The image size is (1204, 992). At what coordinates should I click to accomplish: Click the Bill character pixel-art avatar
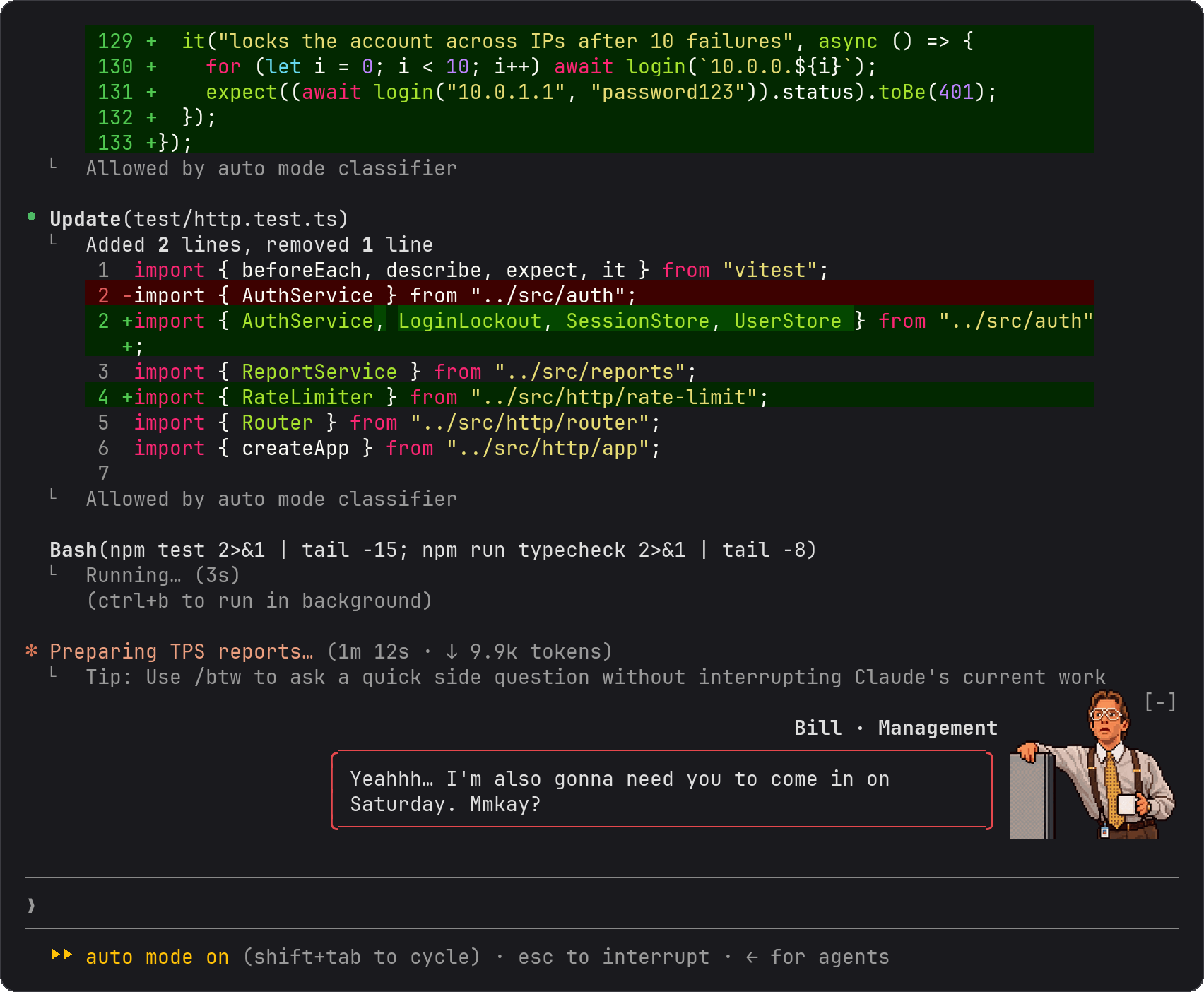pos(1092,765)
